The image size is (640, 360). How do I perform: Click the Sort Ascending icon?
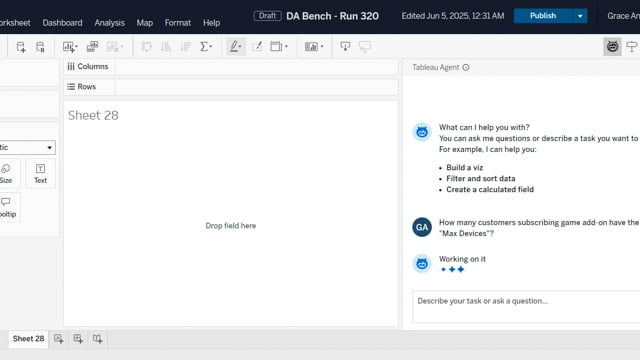[166, 47]
